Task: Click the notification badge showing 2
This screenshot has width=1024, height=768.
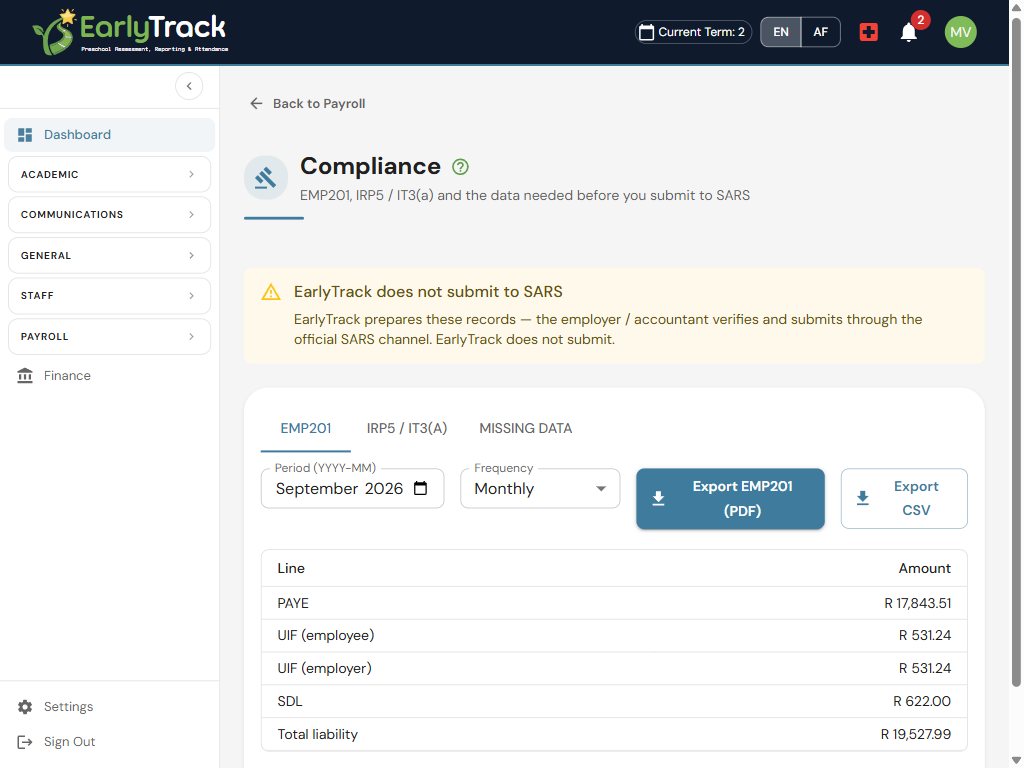Action: [920, 20]
